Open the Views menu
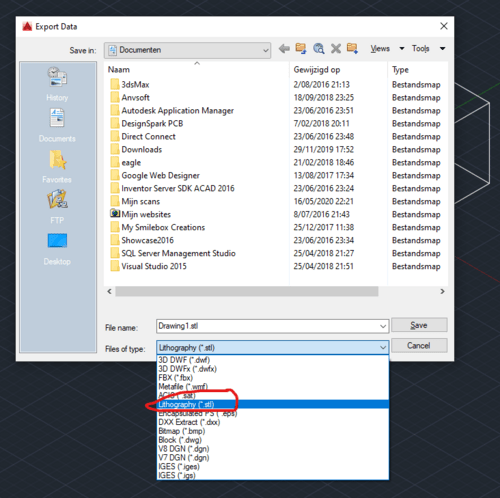 click(x=380, y=49)
